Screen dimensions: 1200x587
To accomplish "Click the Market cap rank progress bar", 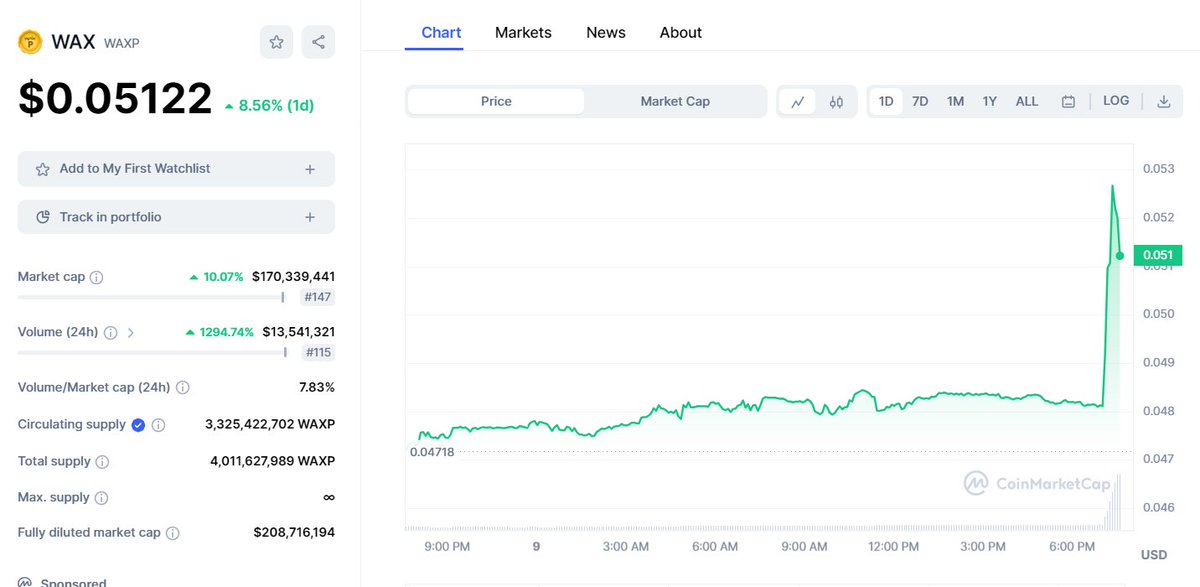I will pos(150,297).
